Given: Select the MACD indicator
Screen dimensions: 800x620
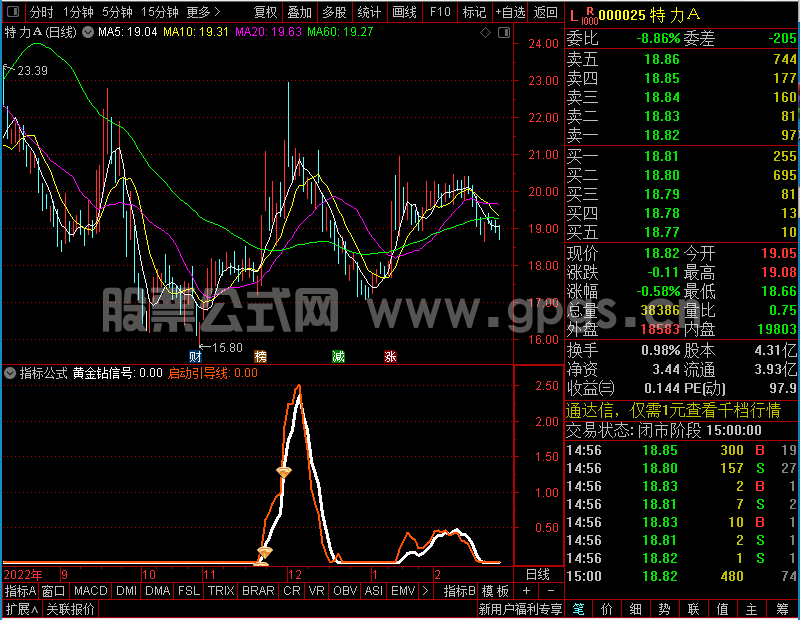Looking at the screenshot, I should point(90,591).
